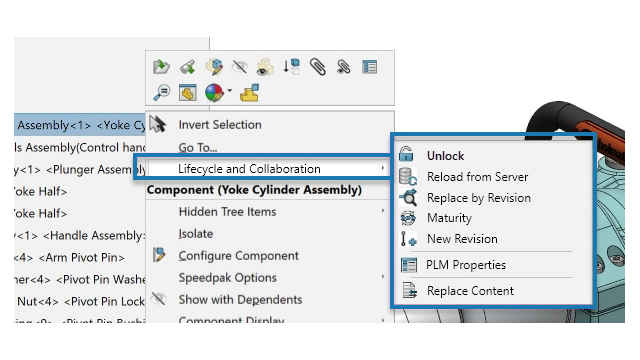Select New Revision in the submenu
640x360 pixels.
coord(462,239)
